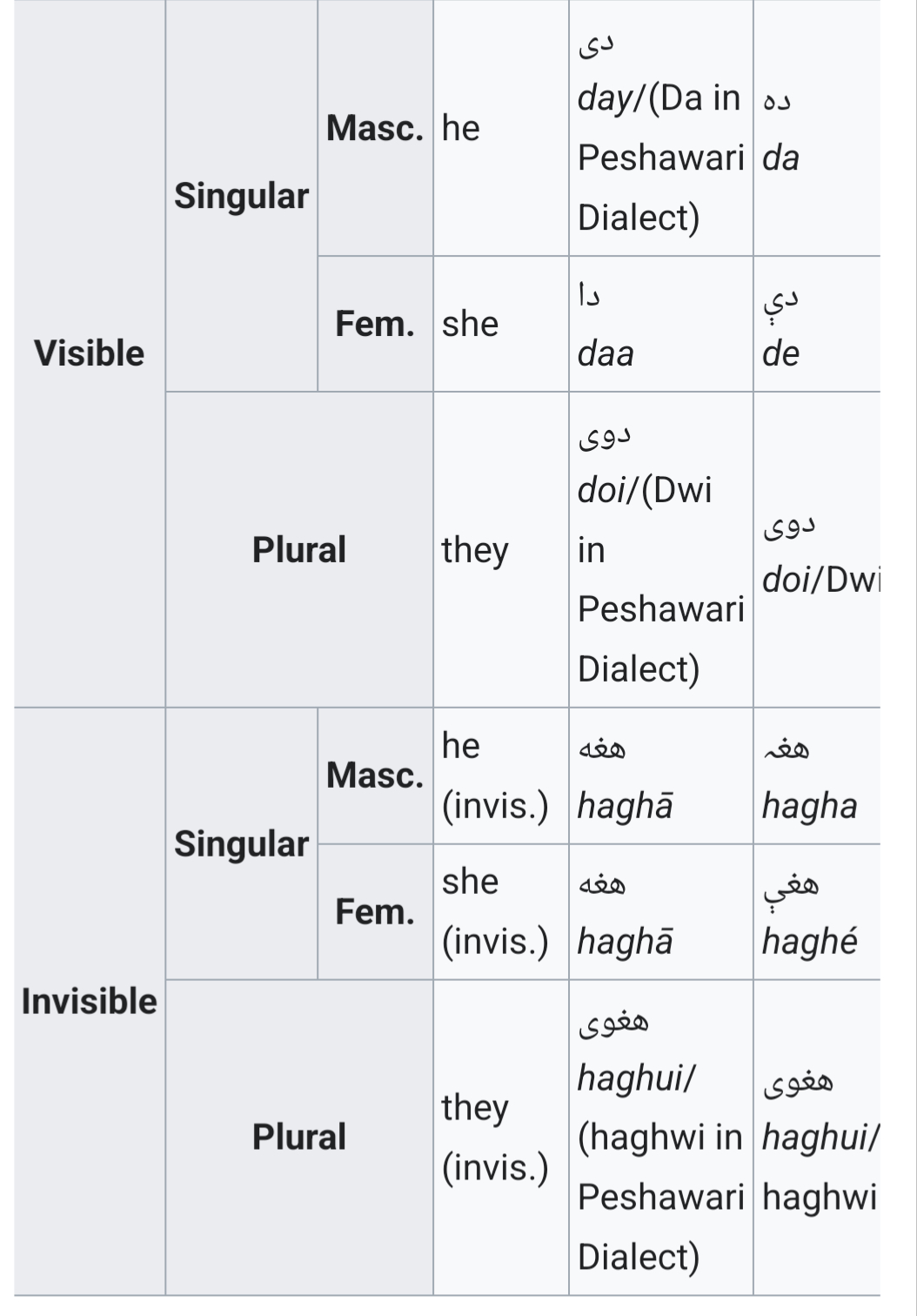The image size is (917, 1316).
Task: Click the "Masc." header in Visible section
Action: 375,128
